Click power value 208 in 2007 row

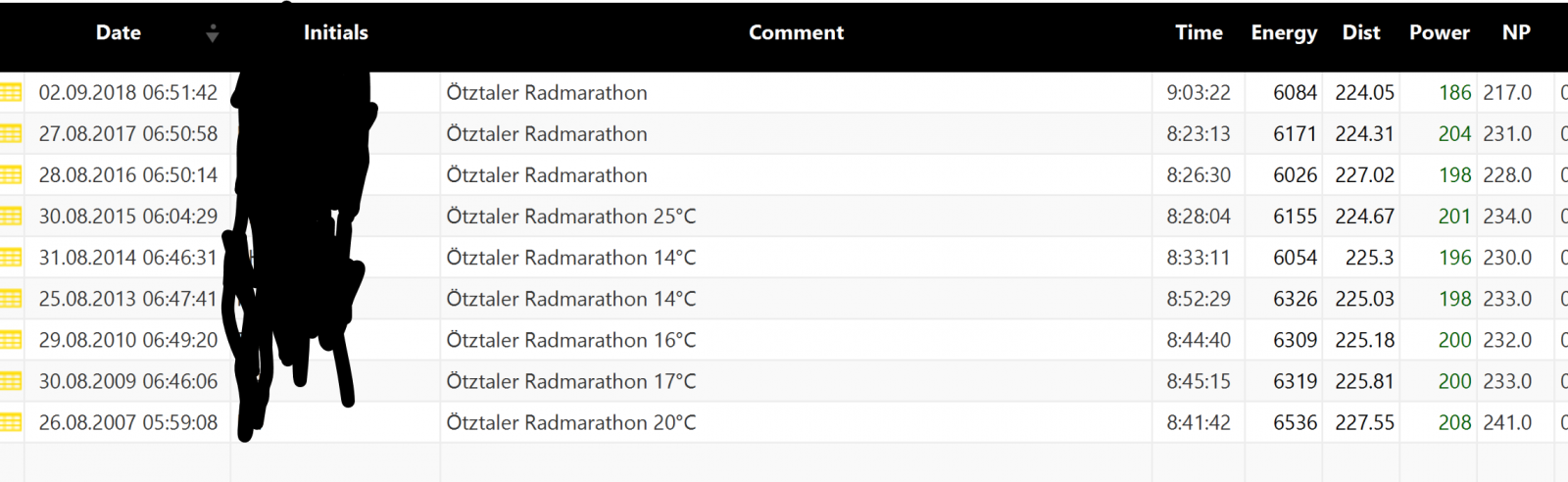pyautogui.click(x=1454, y=422)
